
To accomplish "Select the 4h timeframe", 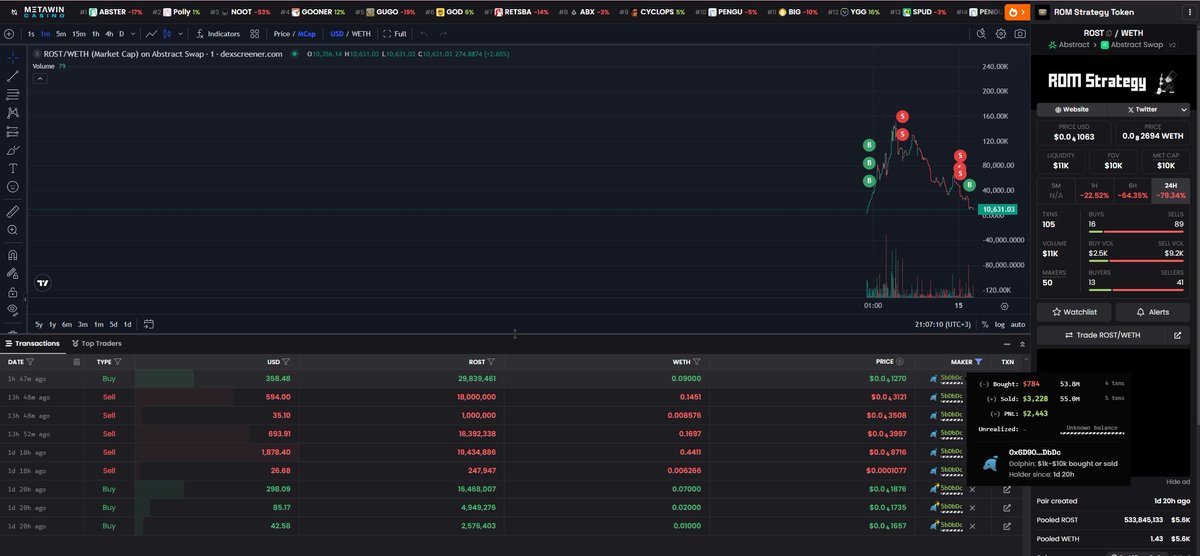I will (x=109, y=34).
